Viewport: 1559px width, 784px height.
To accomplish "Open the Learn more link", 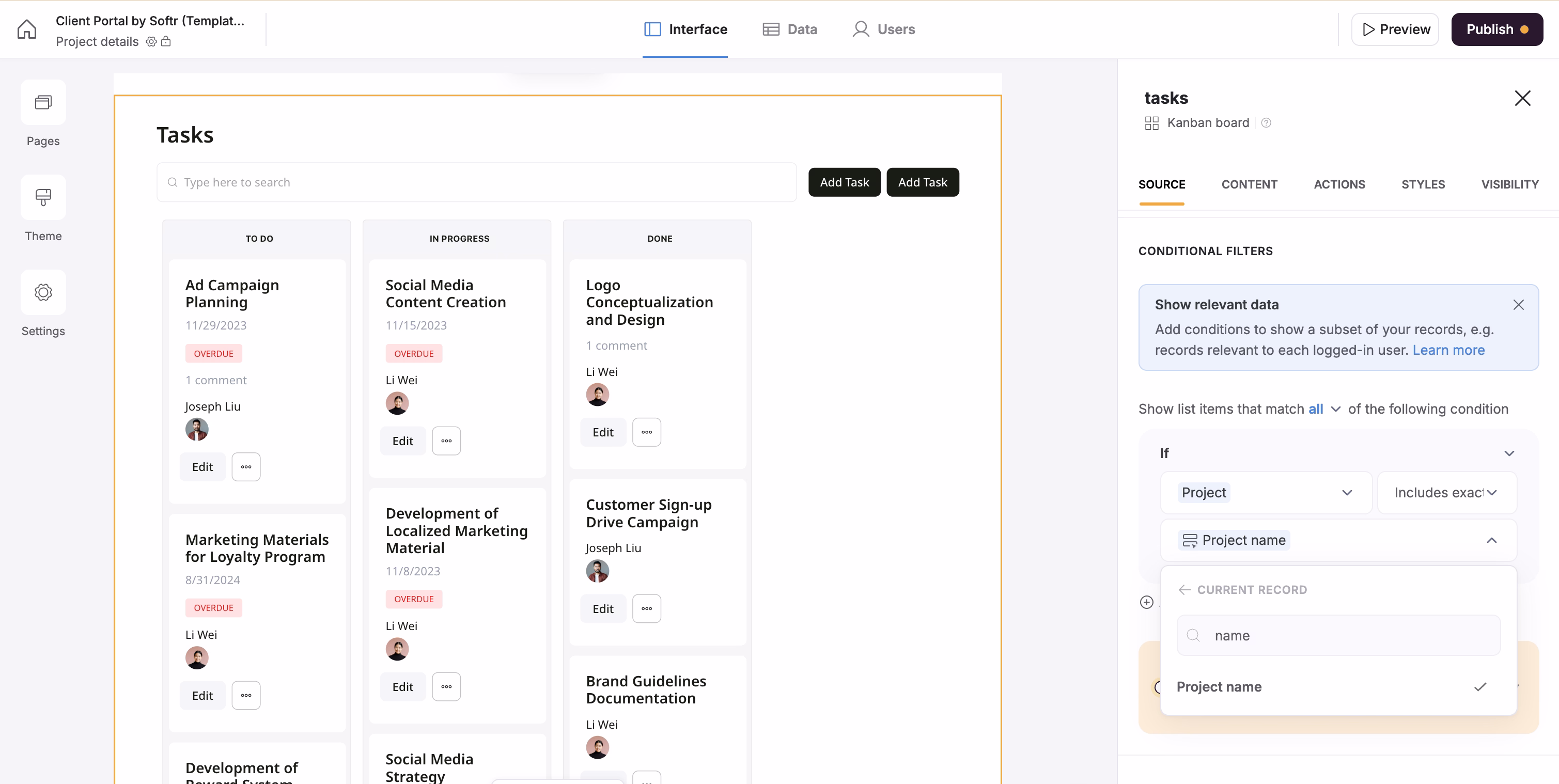I will pos(1448,350).
